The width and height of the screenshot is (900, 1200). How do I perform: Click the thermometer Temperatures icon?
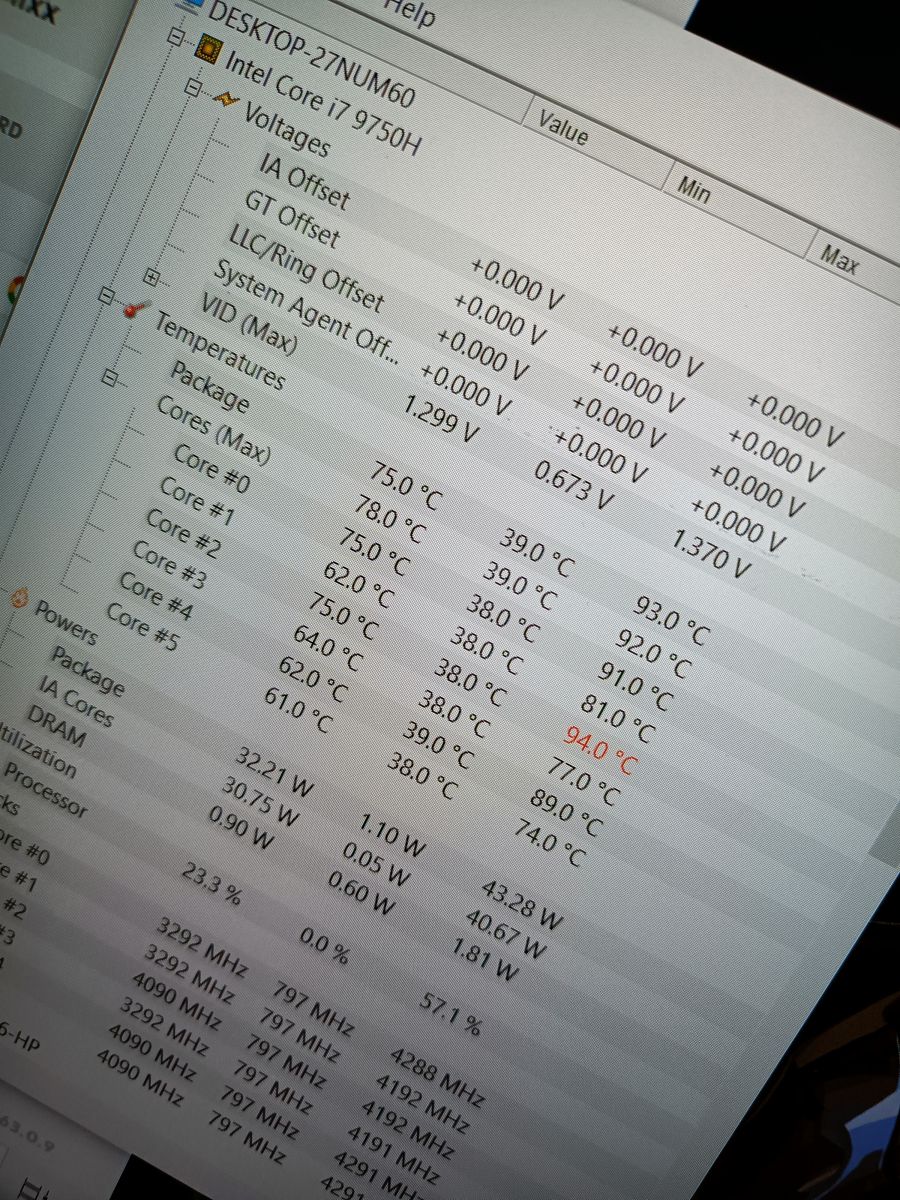pos(135,308)
